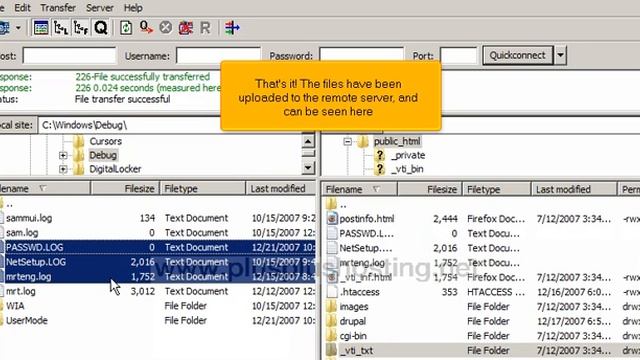Open the Quickconnect history dropdown
The width and height of the screenshot is (640, 360).
click(x=560, y=55)
